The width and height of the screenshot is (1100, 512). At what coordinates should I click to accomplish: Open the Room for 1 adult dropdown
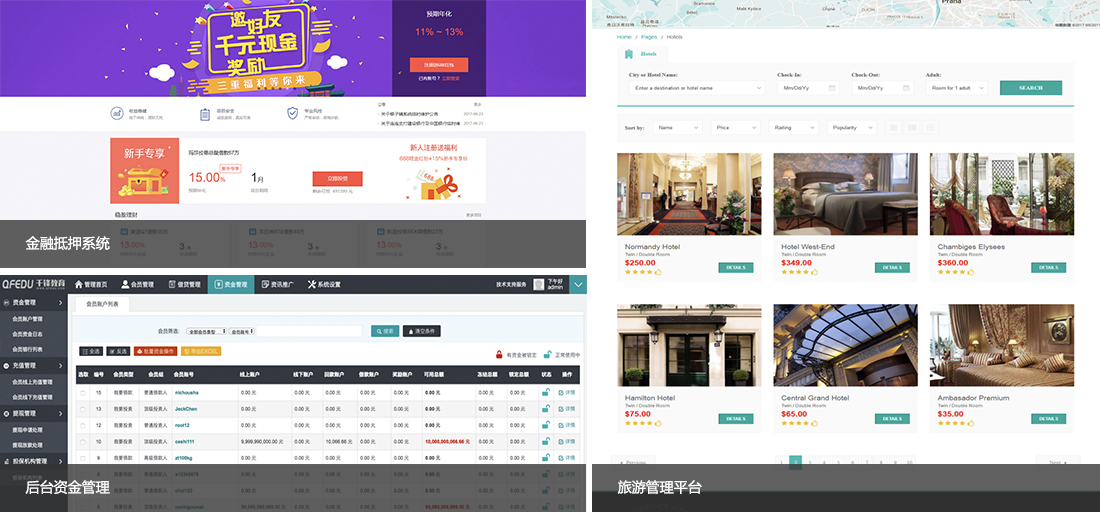click(x=957, y=88)
